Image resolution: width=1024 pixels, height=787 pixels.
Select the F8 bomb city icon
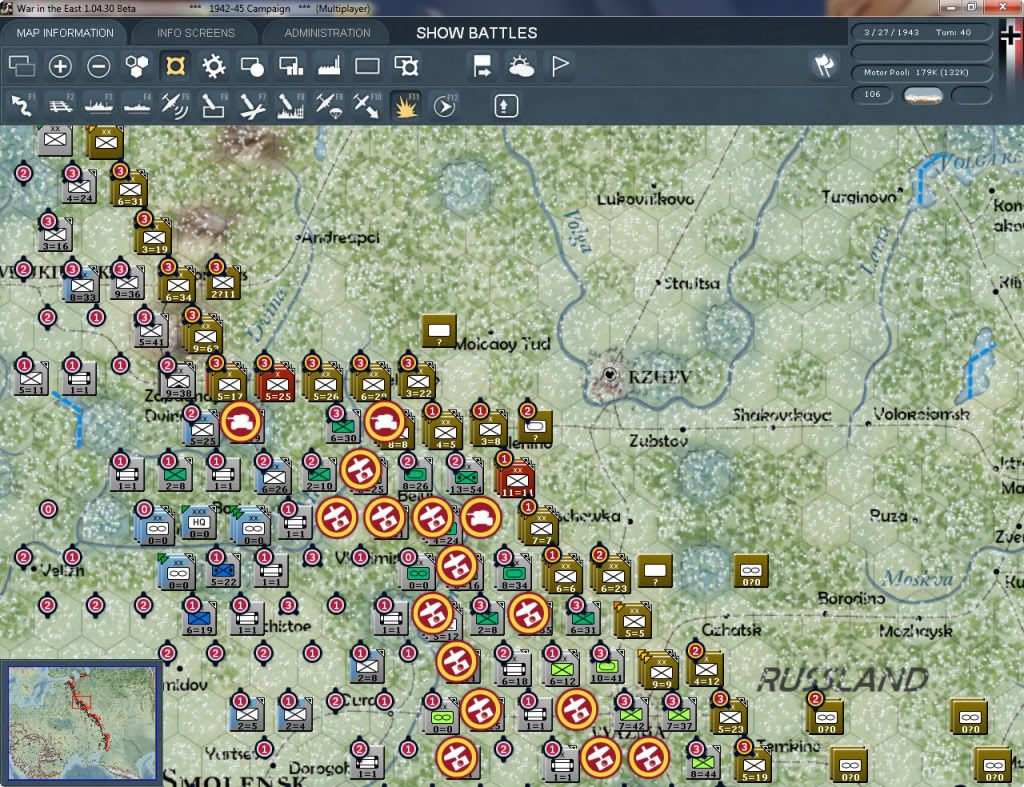point(291,106)
